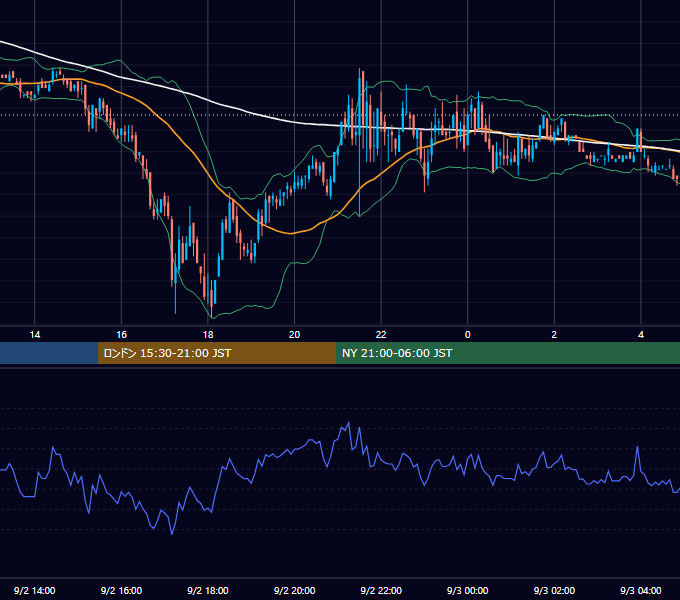Click the 4 hour label on price chart axis

641,335
